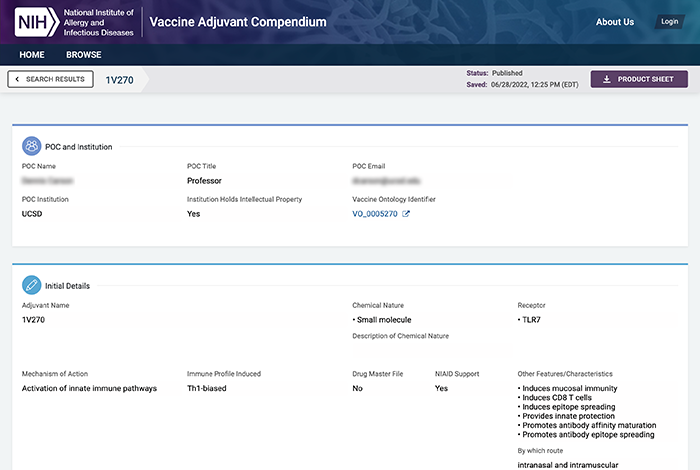700x470 pixels.
Task: Open the VO_0005270 ontology link
Action: coord(375,214)
